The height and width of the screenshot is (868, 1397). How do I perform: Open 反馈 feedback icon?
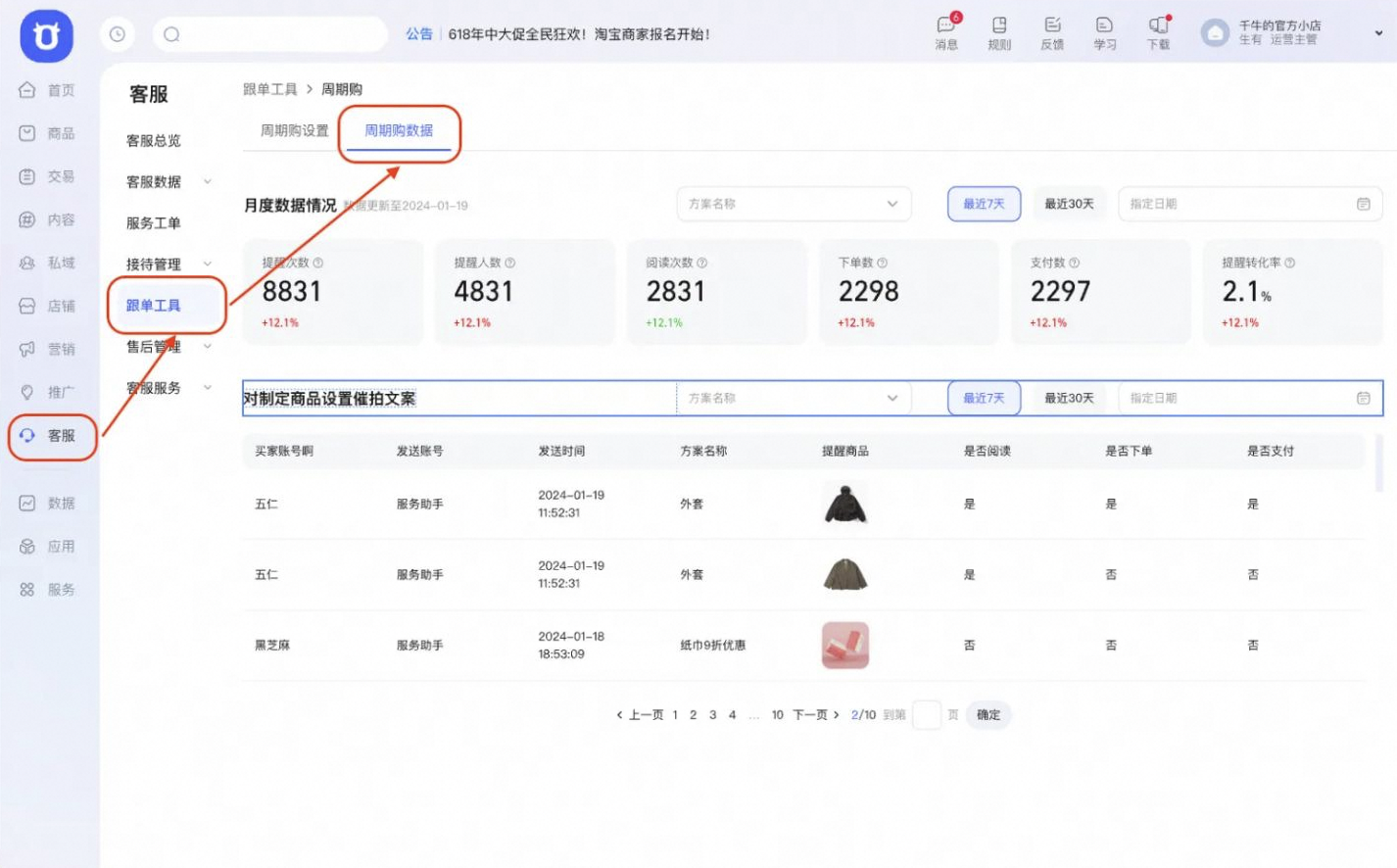(x=1052, y=32)
